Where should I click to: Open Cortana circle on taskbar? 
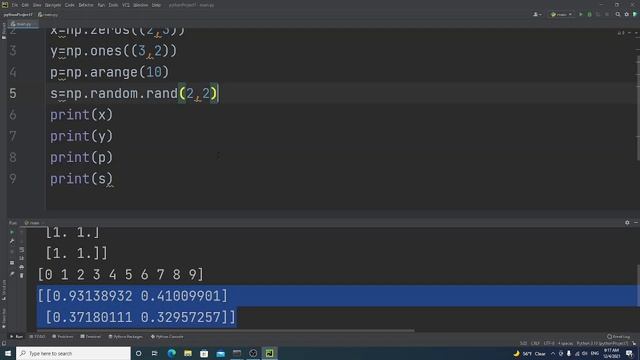coord(138,353)
